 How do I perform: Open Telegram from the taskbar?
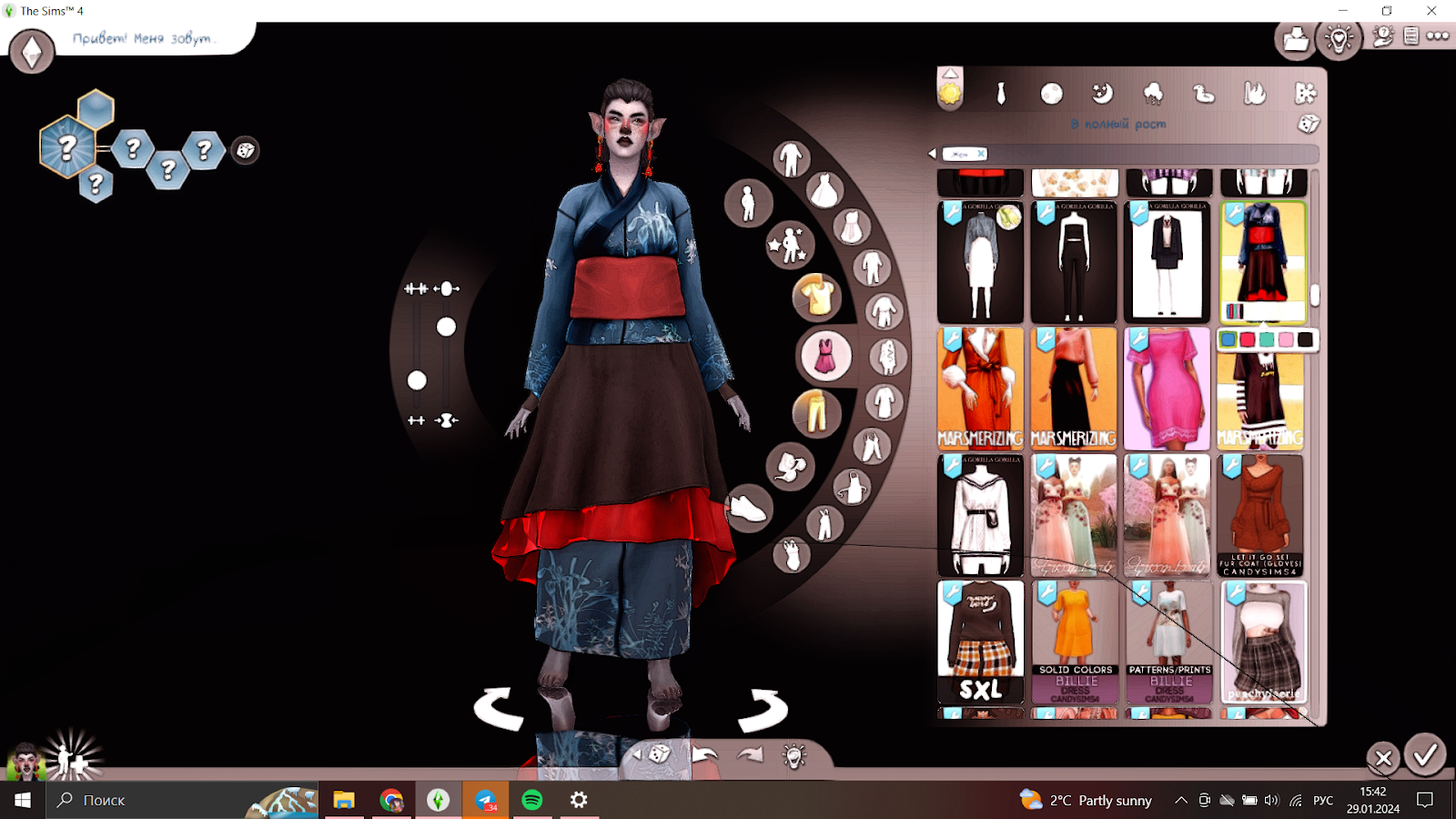click(485, 800)
